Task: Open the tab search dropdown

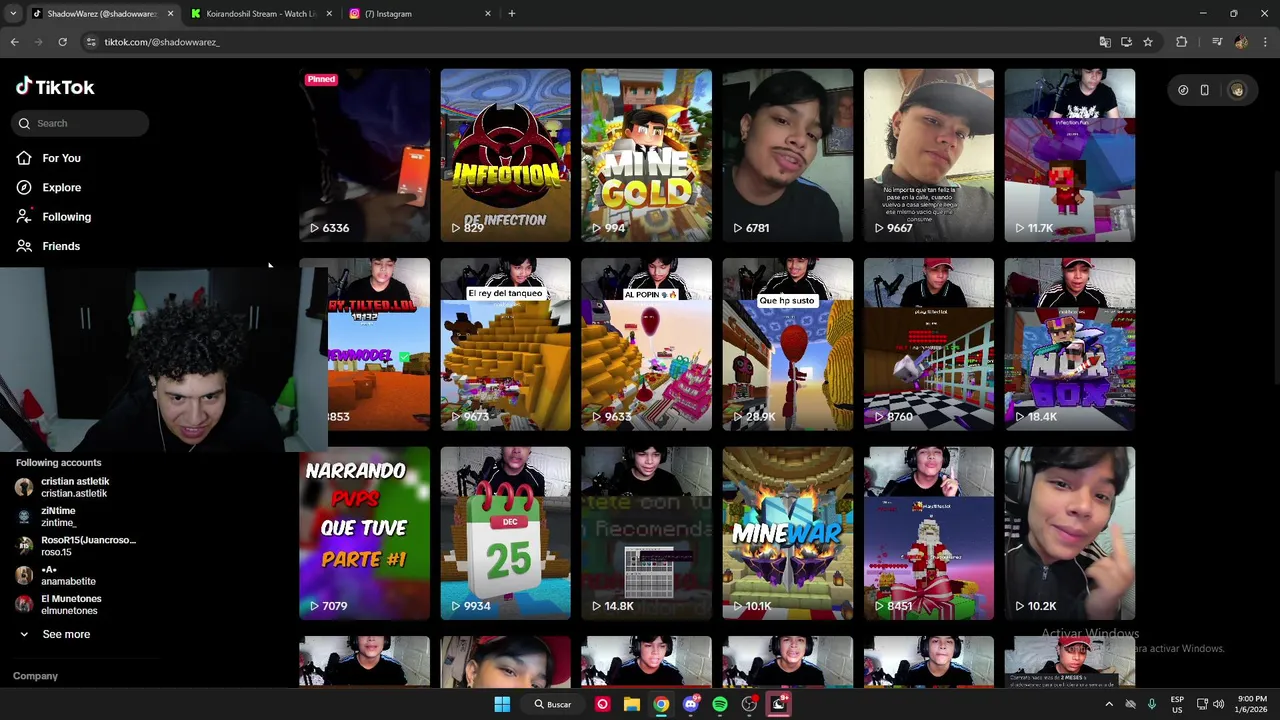Action: (x=13, y=14)
